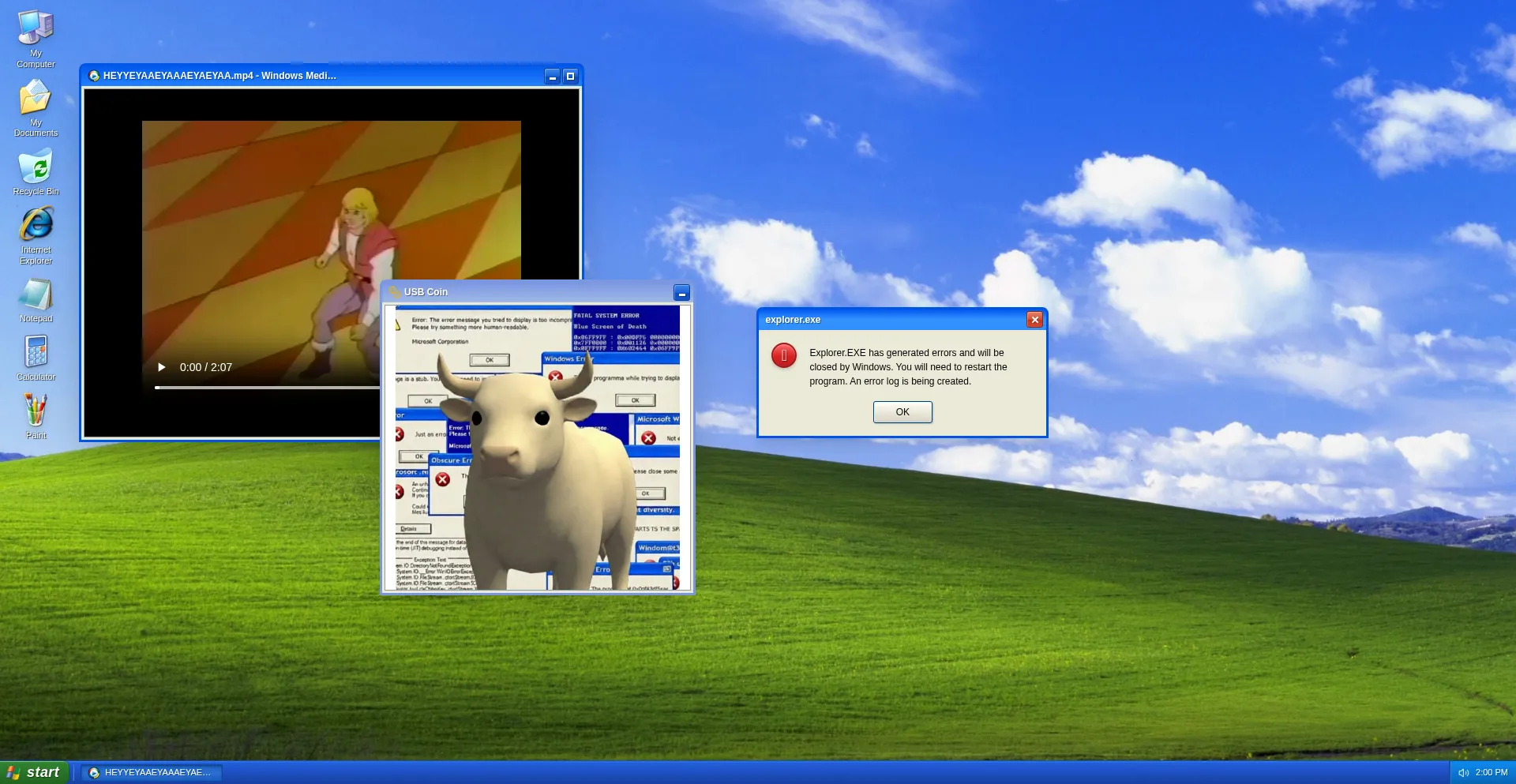Click the 2:00 PM taskbar clock
The width and height of the screenshot is (1516, 784).
(1492, 772)
